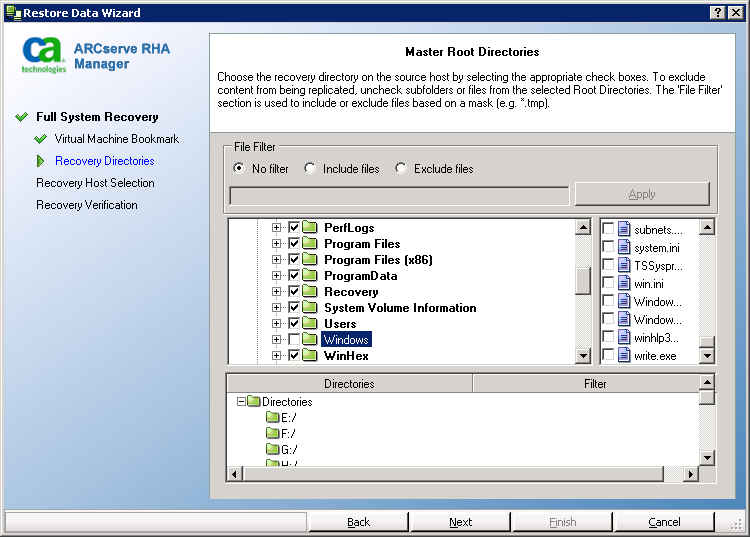The width and height of the screenshot is (750, 537).
Task: Click the E:/ directory folder icon
Action: (x=272, y=418)
